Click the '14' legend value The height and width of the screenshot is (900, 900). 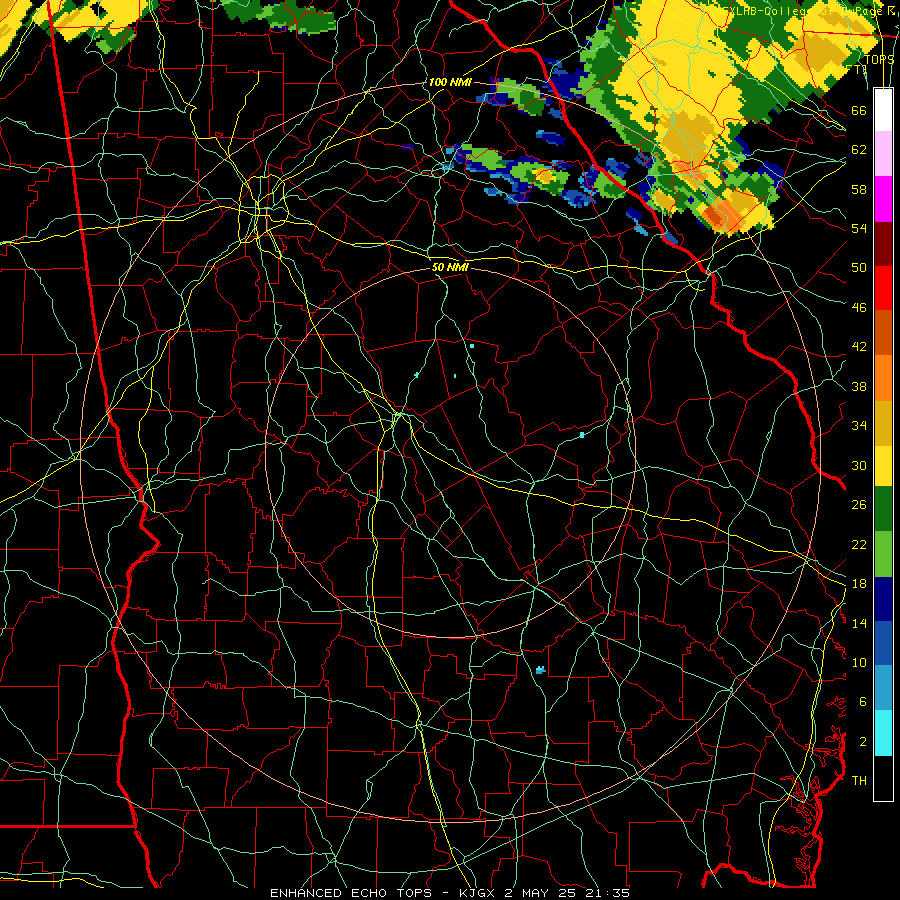pyautogui.click(x=859, y=623)
